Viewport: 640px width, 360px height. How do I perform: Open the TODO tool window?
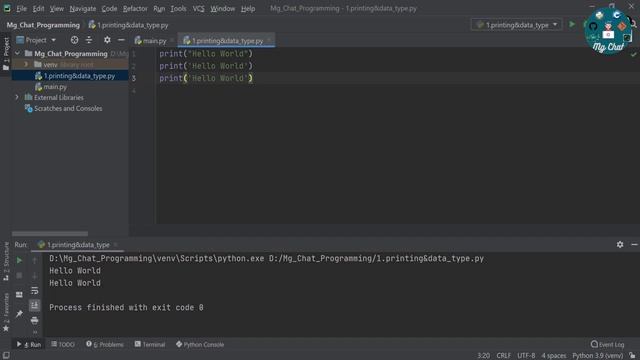63,344
